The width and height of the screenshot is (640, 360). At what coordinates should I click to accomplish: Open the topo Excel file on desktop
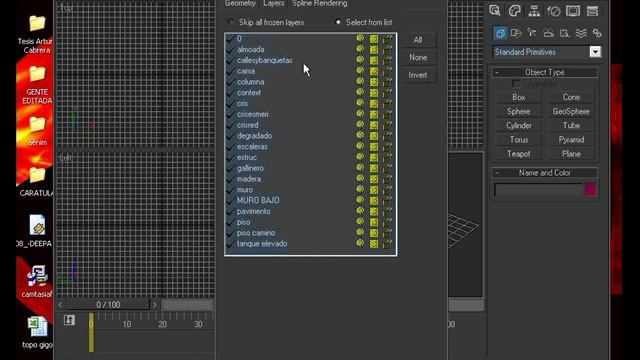tap(37, 333)
